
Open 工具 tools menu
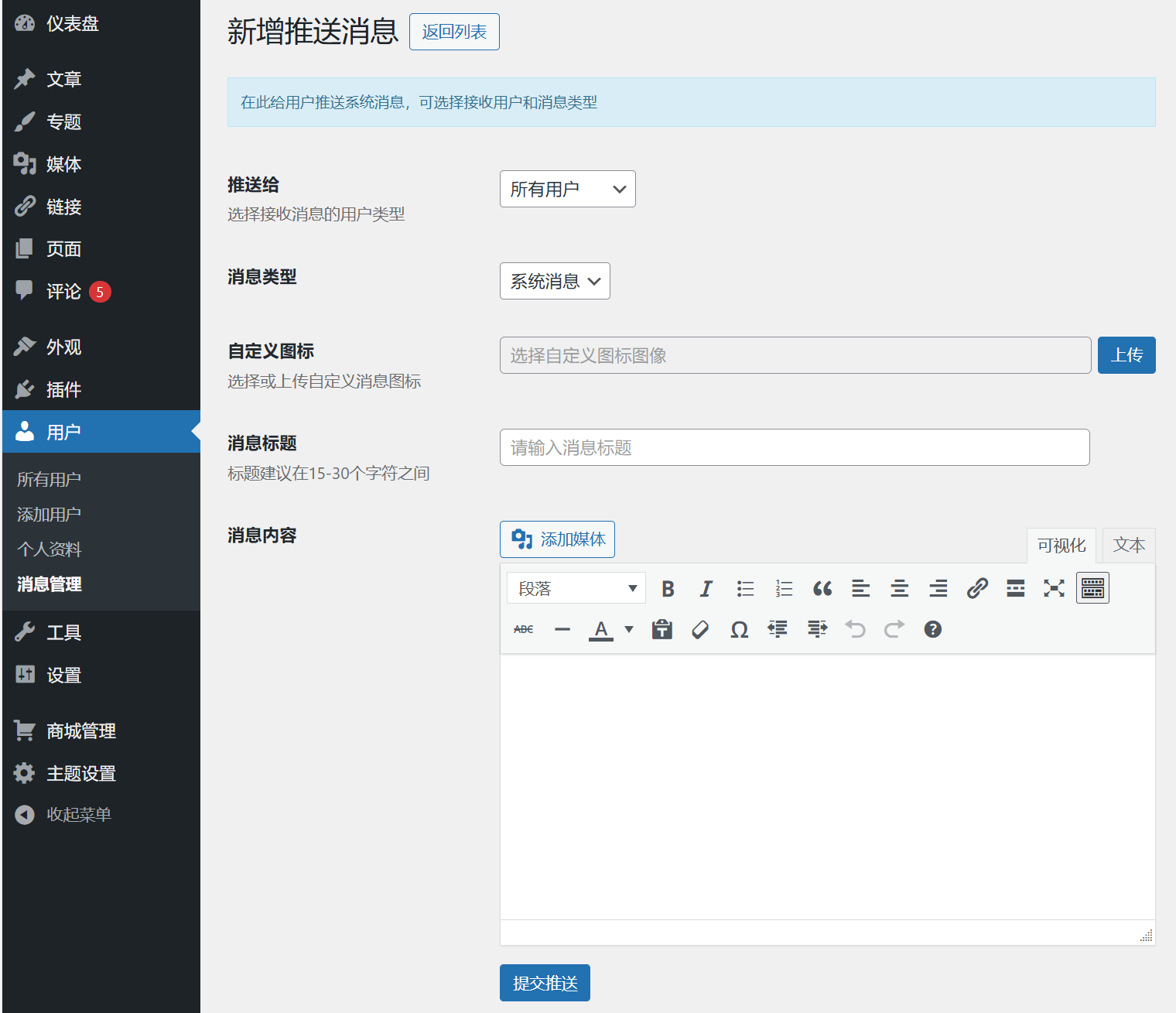101,632
